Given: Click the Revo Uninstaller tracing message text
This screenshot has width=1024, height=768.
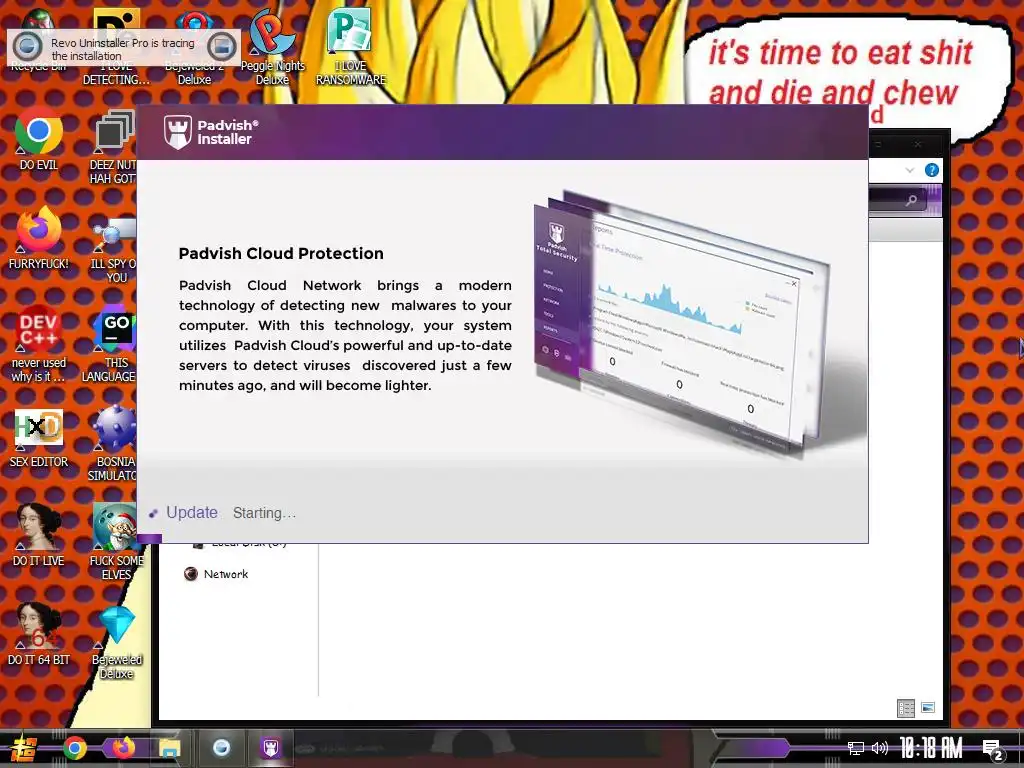Looking at the screenshot, I should tap(123, 49).
